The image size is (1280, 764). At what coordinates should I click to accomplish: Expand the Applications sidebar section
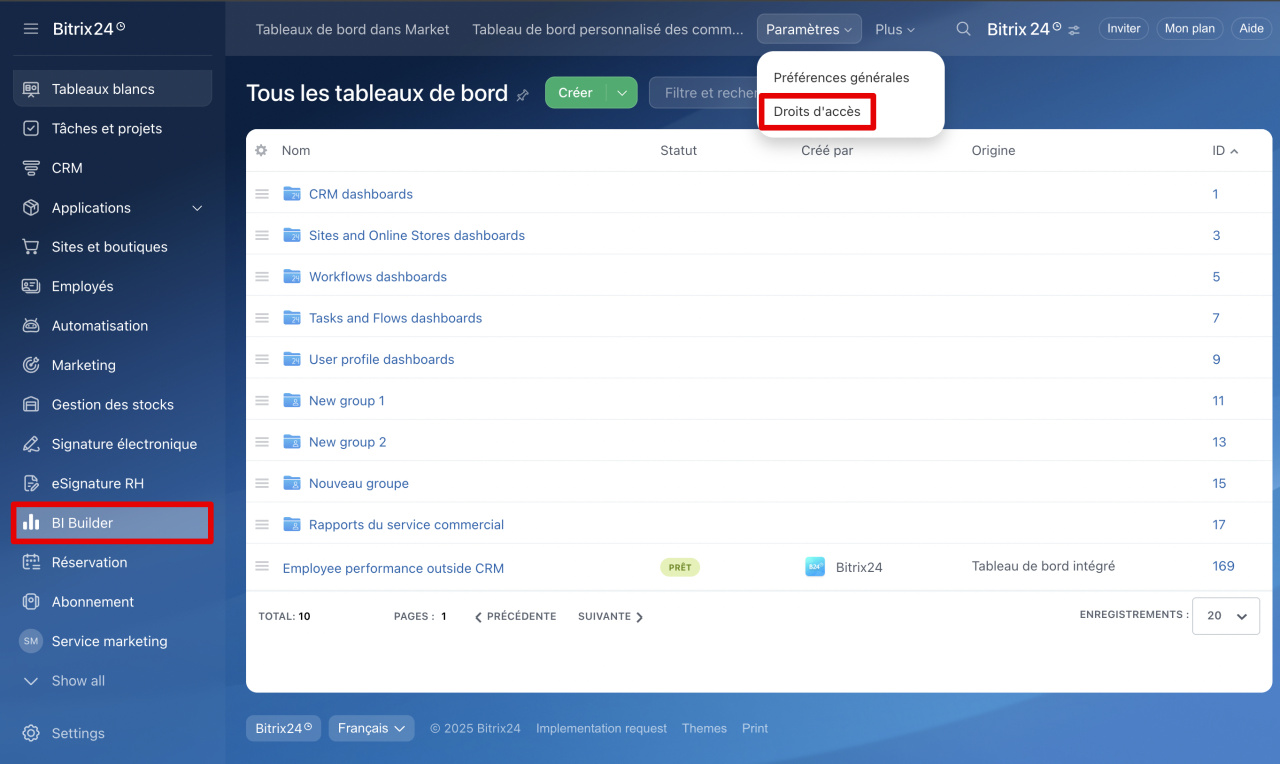click(x=197, y=208)
